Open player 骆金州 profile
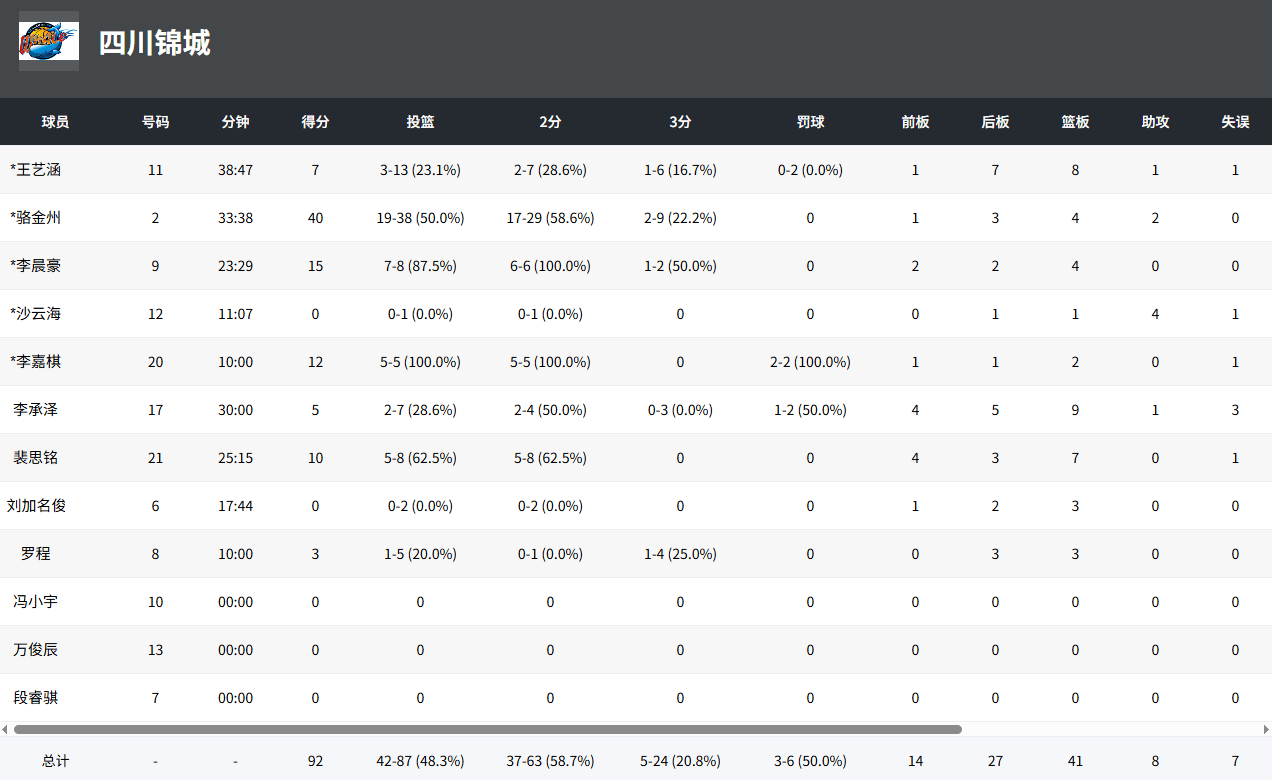This screenshot has height=780, width=1272. (x=38, y=218)
